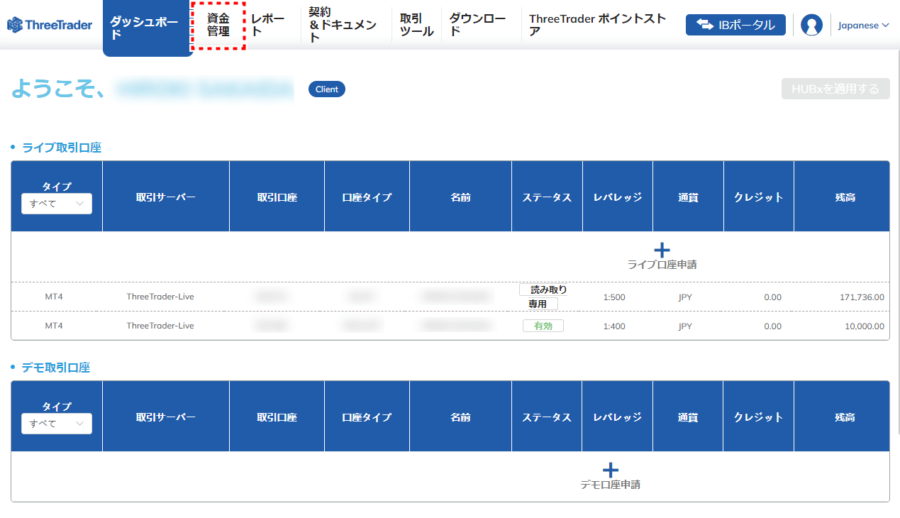Click the HUBxを適用する button
The image size is (900, 518).
tap(835, 89)
